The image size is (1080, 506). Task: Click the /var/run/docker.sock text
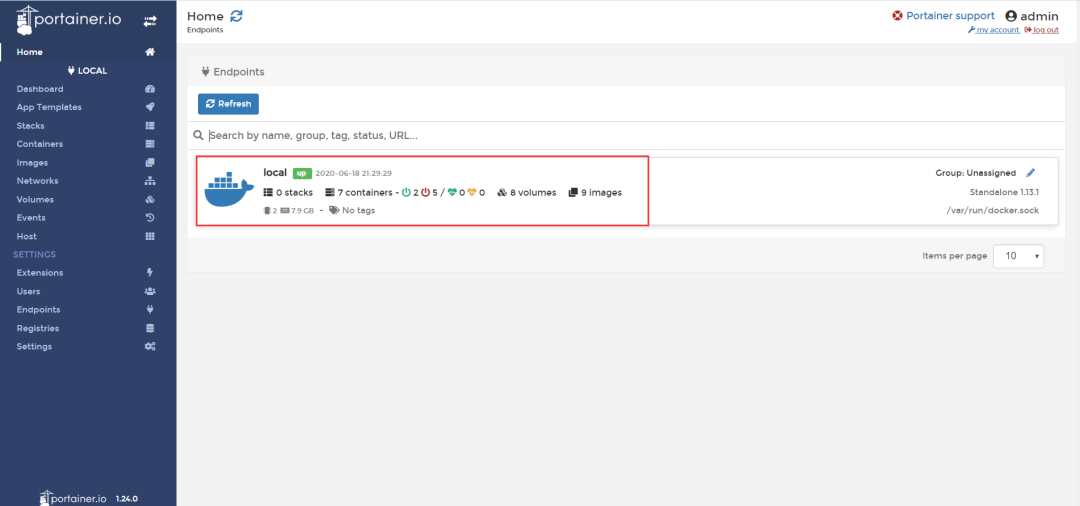pyautogui.click(x=993, y=211)
